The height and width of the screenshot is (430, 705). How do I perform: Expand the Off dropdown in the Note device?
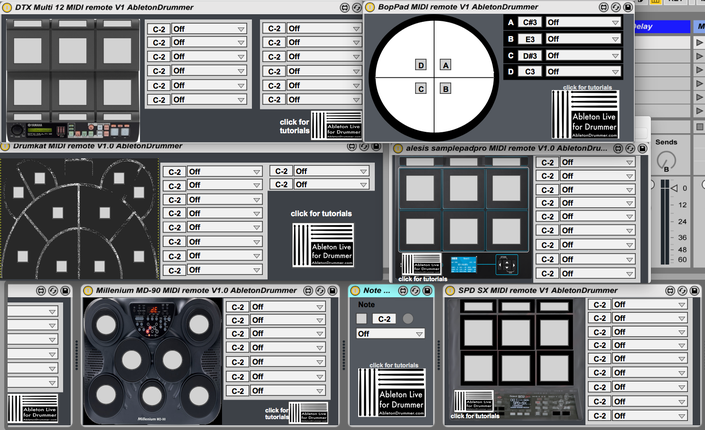(x=390, y=334)
